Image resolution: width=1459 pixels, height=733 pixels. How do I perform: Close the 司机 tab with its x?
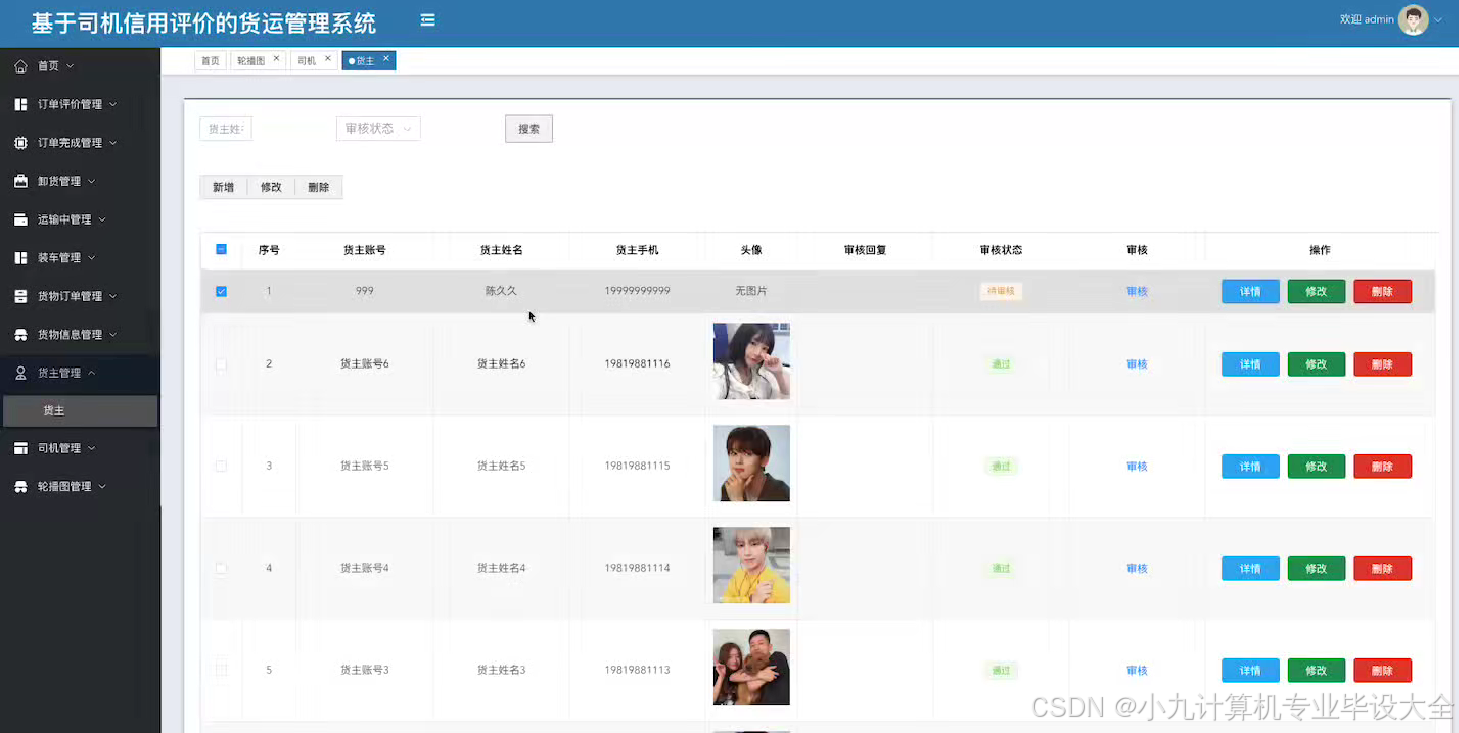click(x=327, y=59)
